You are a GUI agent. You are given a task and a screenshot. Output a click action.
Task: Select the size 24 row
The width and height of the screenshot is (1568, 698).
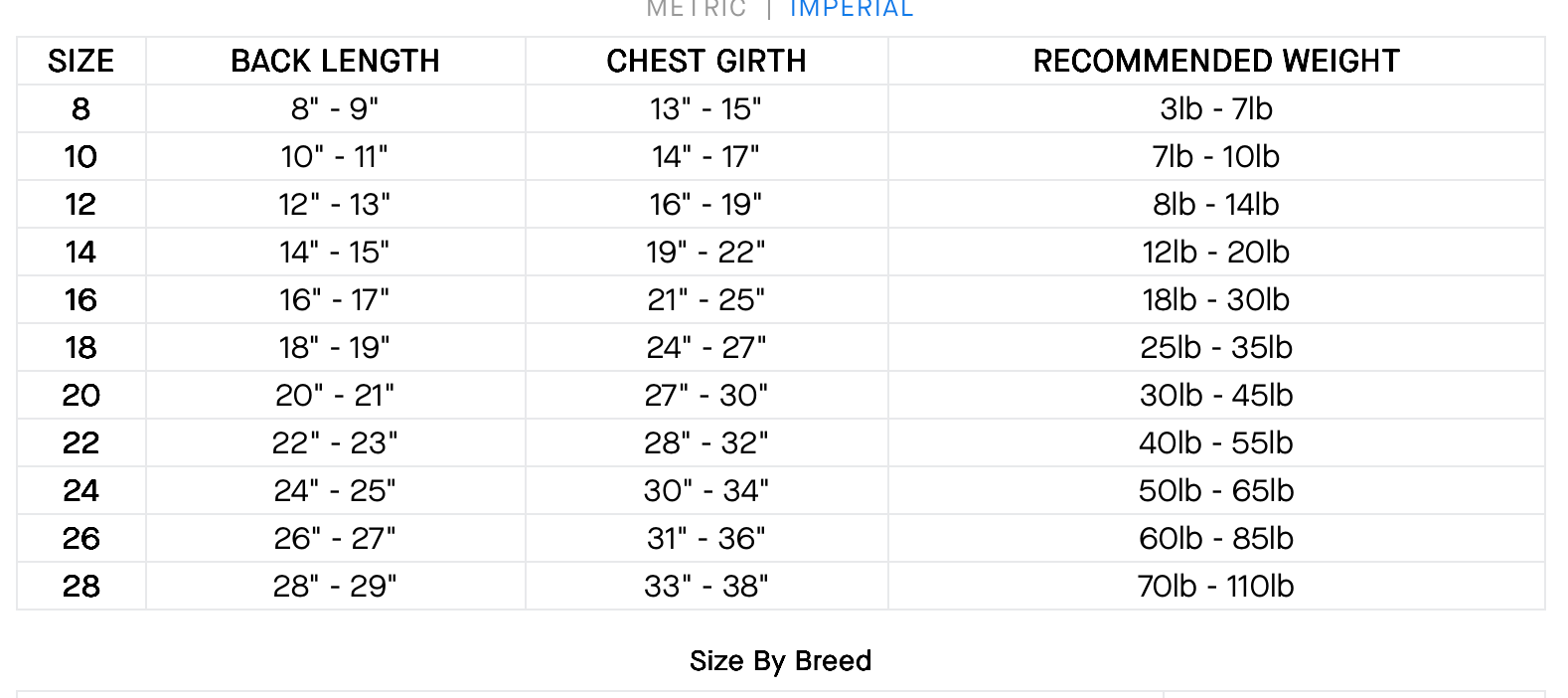[80, 490]
